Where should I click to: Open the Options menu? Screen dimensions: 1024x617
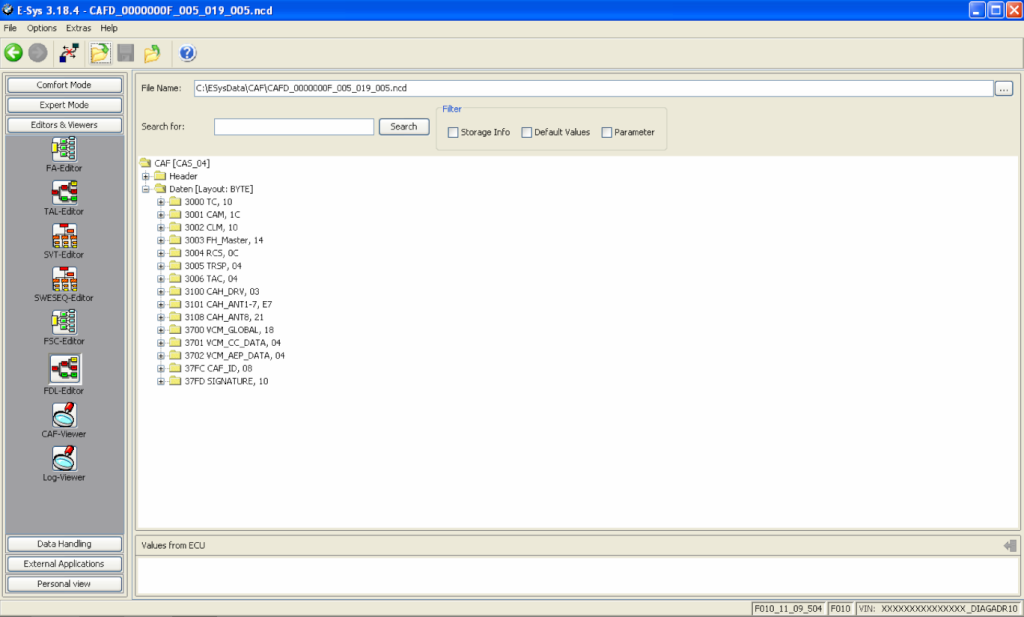pyautogui.click(x=42, y=28)
